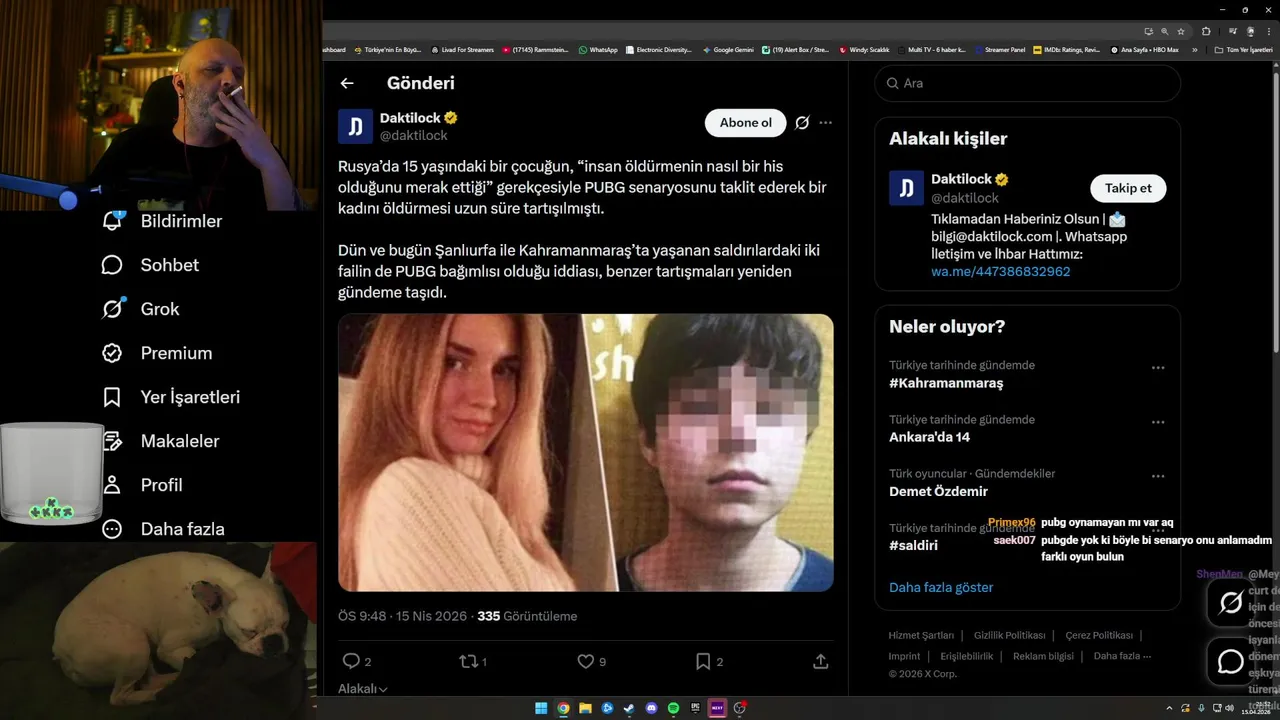1280x720 pixels.
Task: Open Çerez Politikası footer link
Action: 1099,635
